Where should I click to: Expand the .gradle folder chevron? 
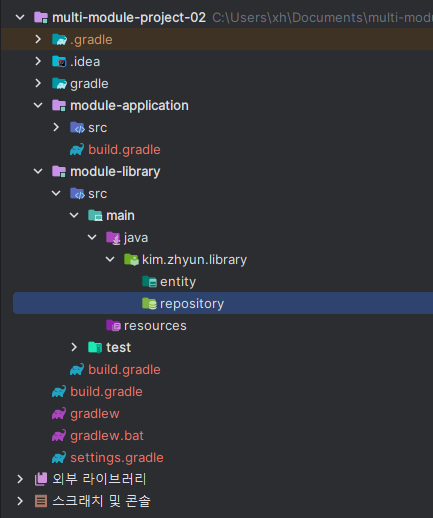[x=38, y=39]
